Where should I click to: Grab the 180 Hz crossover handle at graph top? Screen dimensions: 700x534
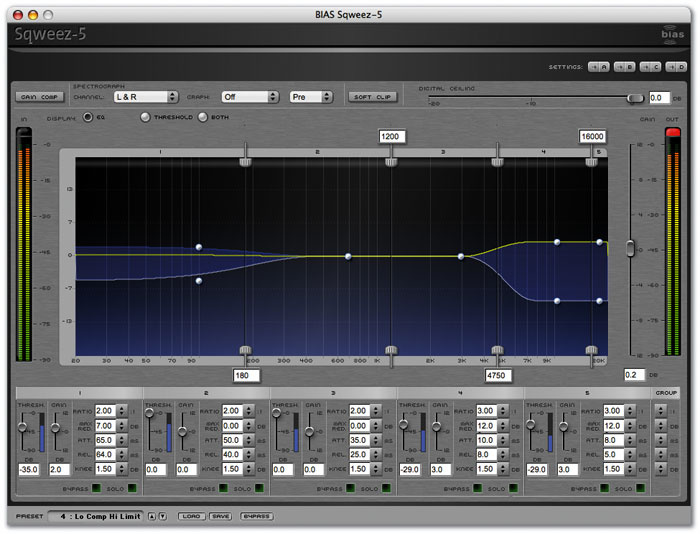245,161
